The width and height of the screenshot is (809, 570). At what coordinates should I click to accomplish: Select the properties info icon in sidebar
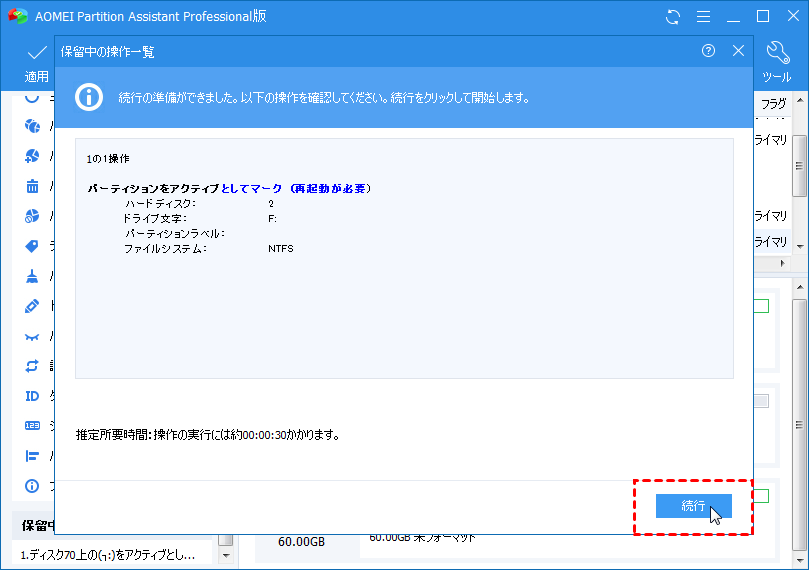click(x=32, y=486)
